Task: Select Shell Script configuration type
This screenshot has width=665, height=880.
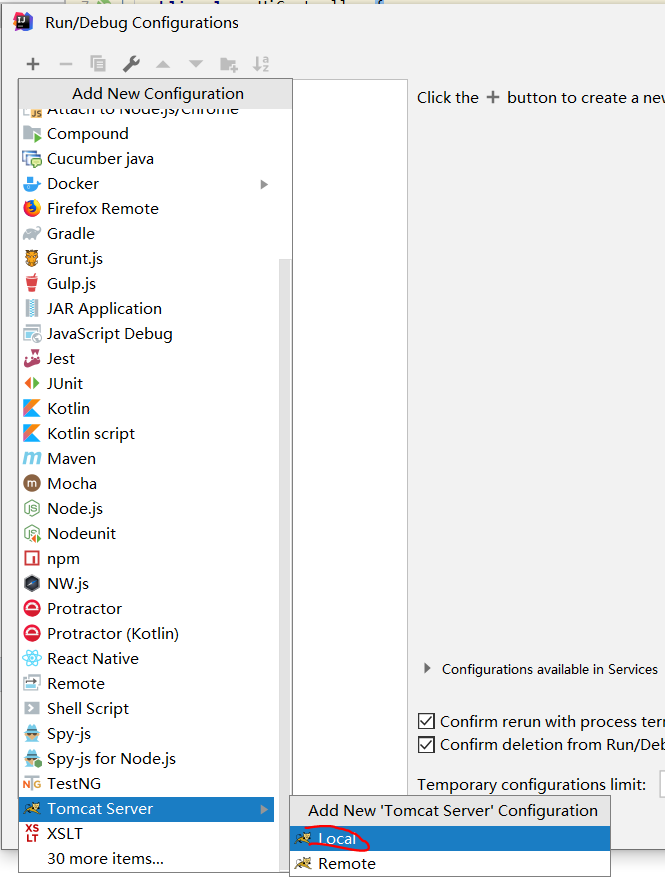Action: click(x=88, y=709)
